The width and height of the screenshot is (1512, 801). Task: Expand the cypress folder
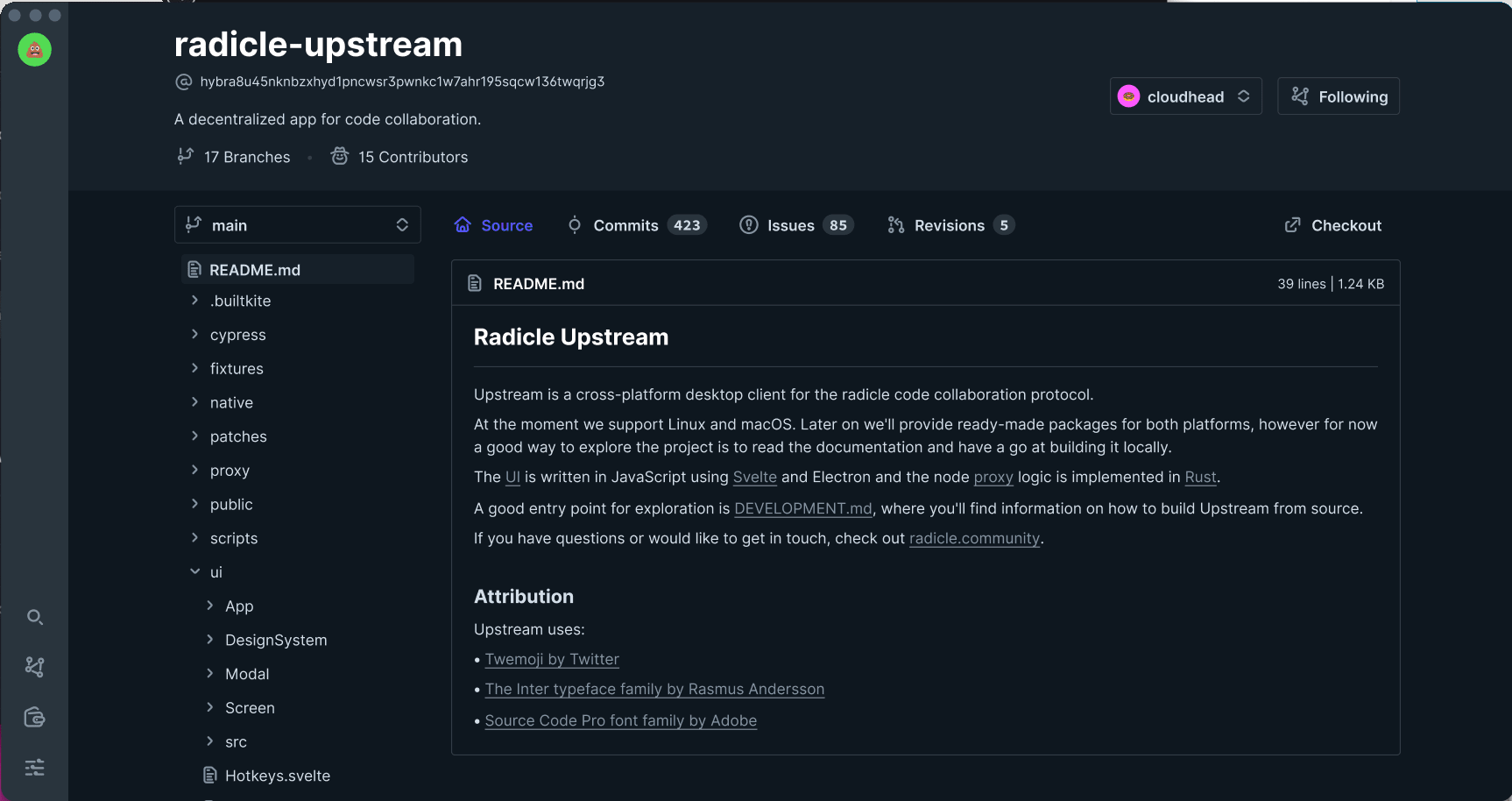pos(237,335)
